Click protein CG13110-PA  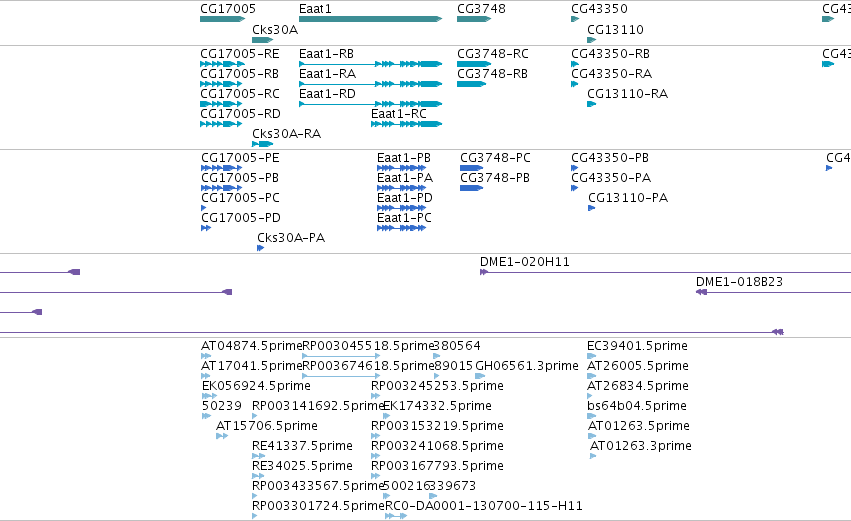pos(628,198)
